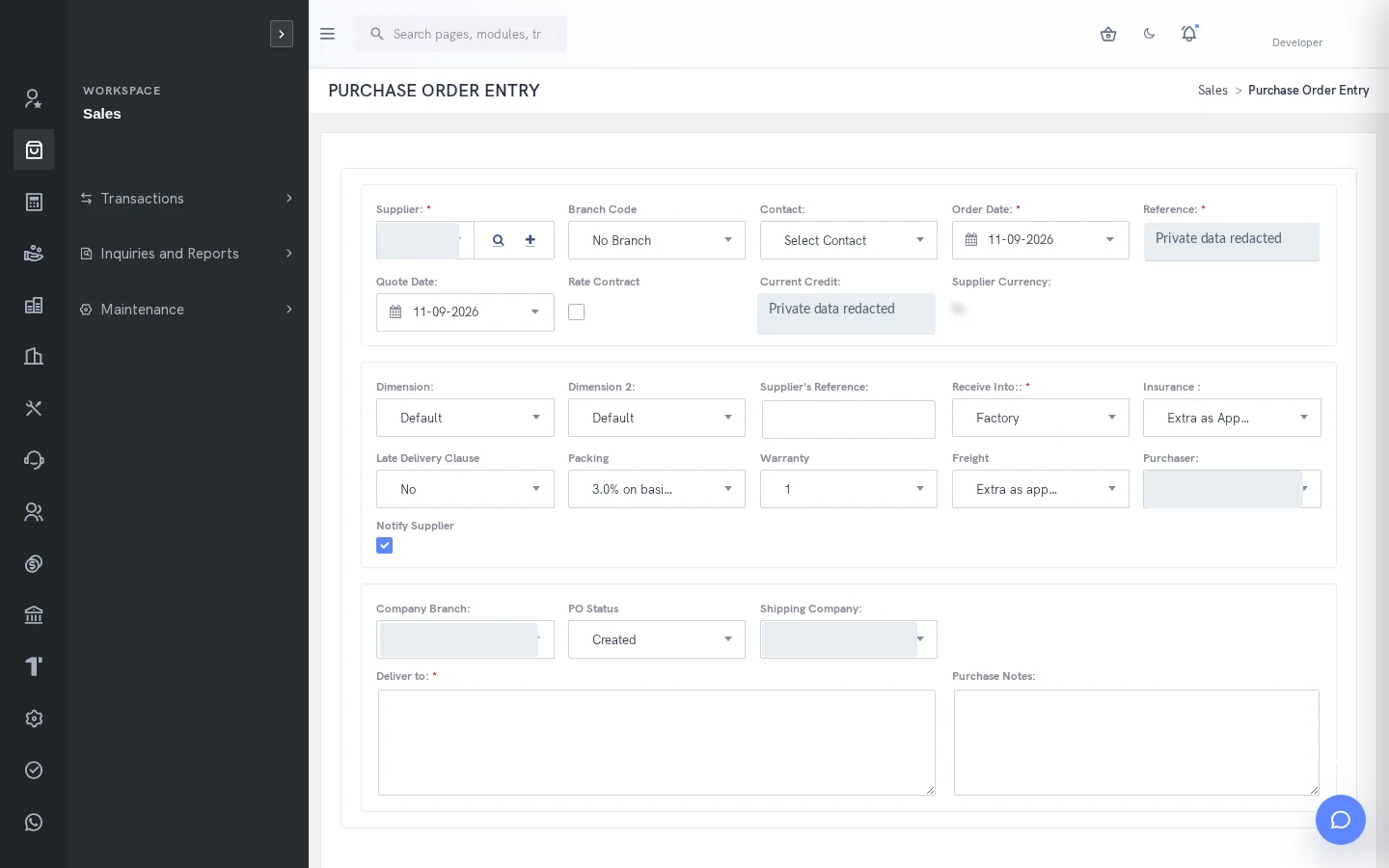Add new supplier with plus icon
1389x868 pixels.
point(530,240)
